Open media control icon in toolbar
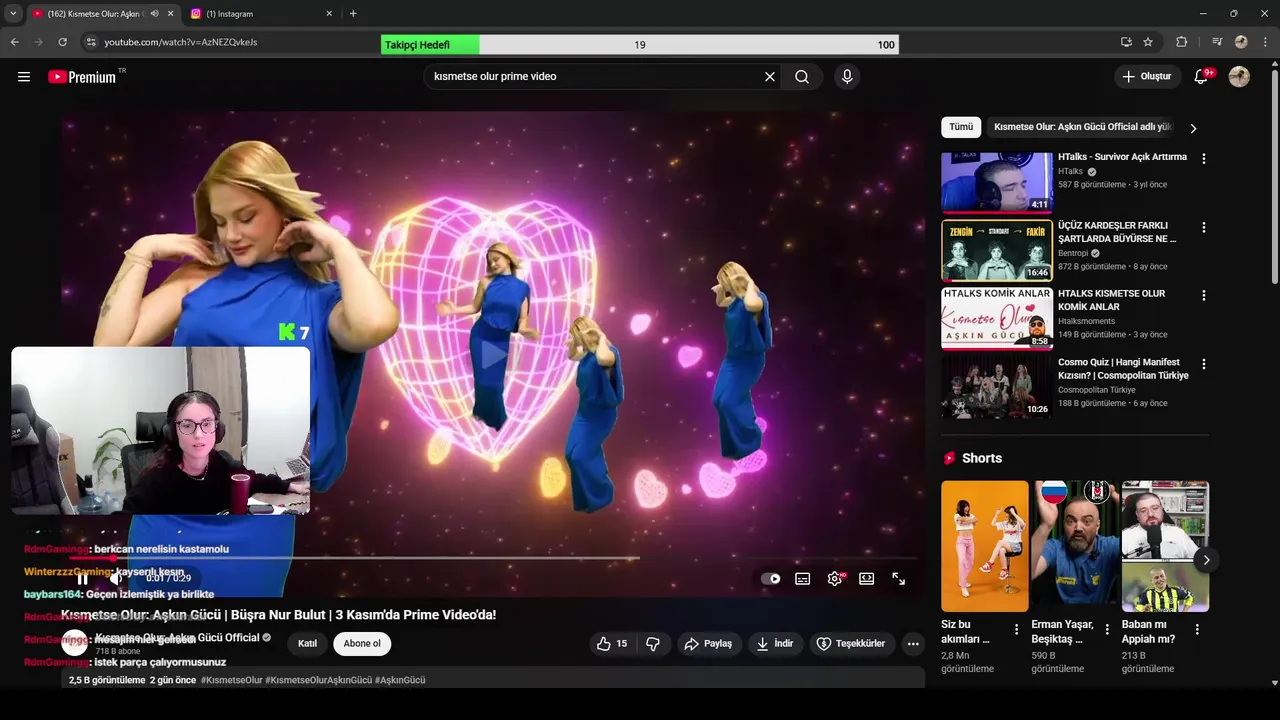This screenshot has width=1280, height=720. (x=1217, y=42)
